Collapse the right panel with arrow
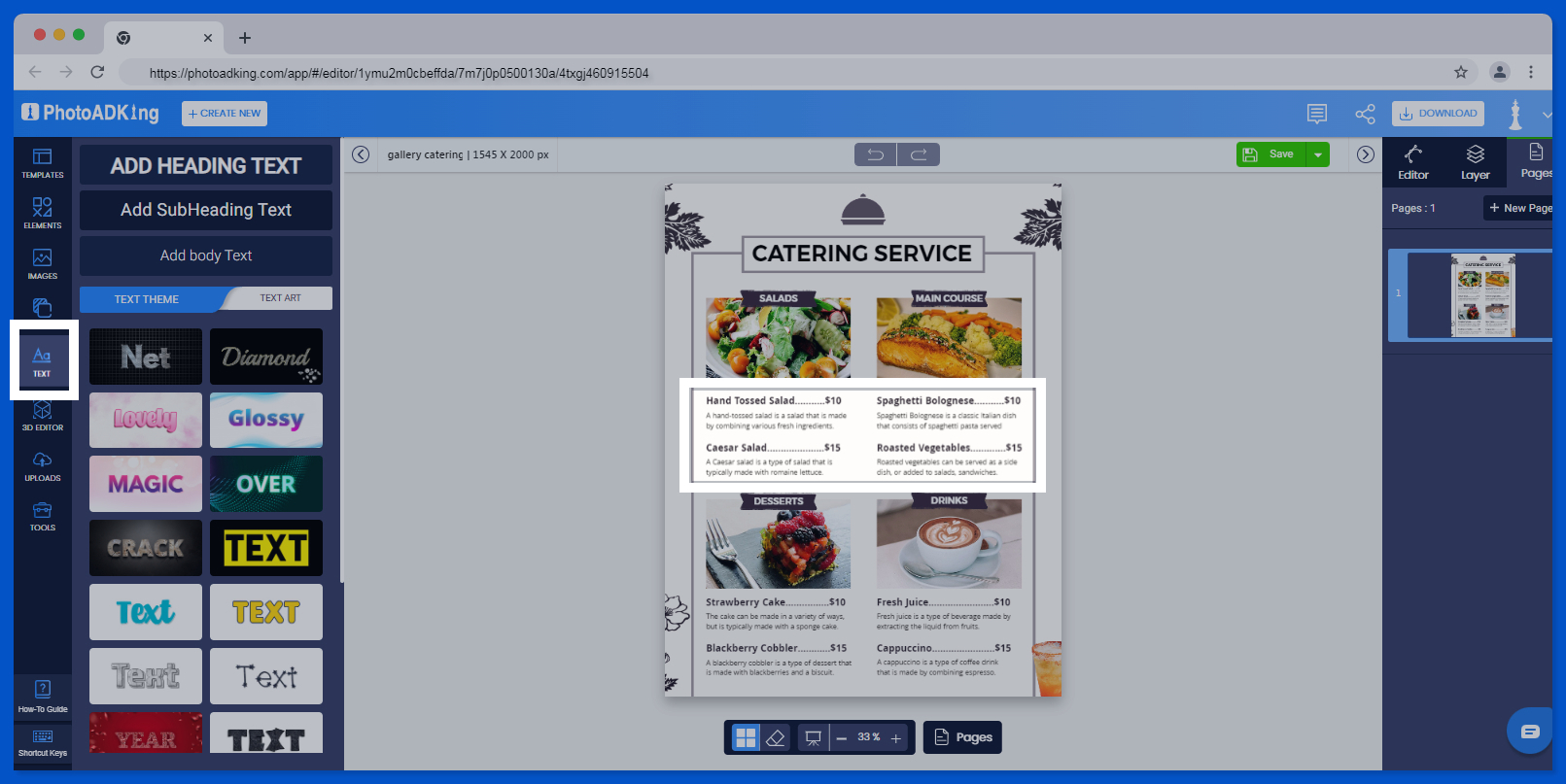Screen dimensions: 1566x784 click(x=1366, y=154)
